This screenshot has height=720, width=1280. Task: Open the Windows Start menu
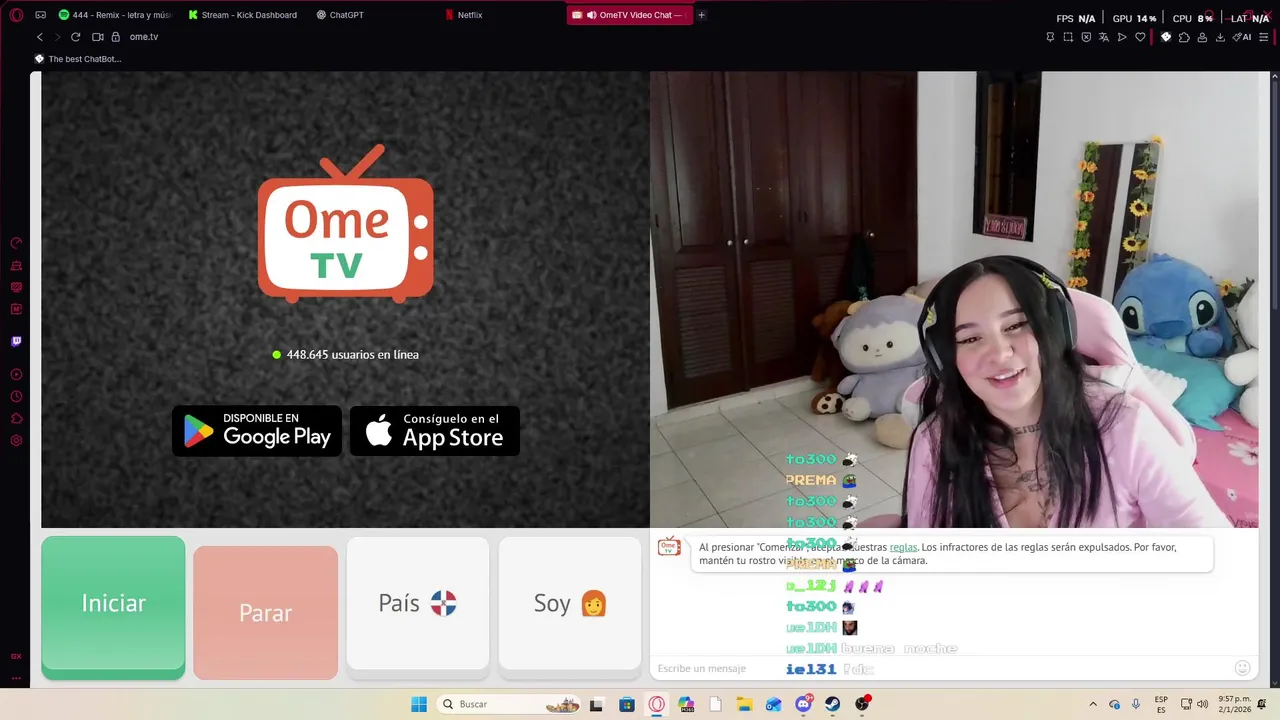pos(419,704)
